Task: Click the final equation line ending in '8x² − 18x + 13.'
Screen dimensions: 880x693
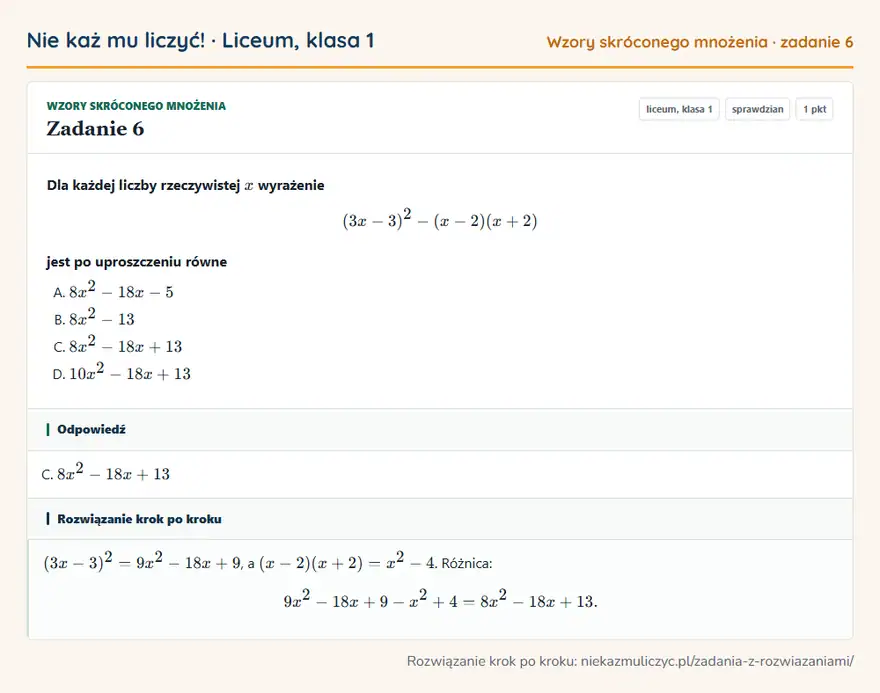Action: [x=441, y=600]
